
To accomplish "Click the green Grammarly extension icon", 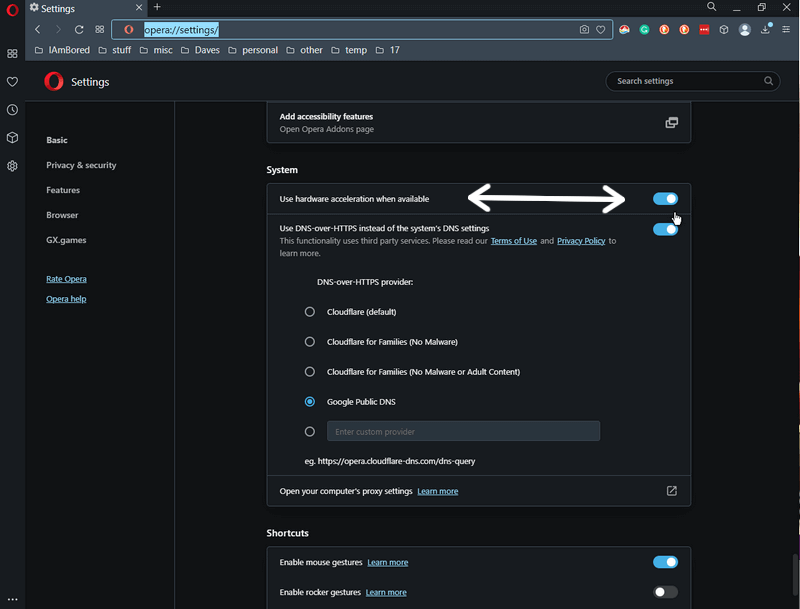I will click(x=644, y=30).
